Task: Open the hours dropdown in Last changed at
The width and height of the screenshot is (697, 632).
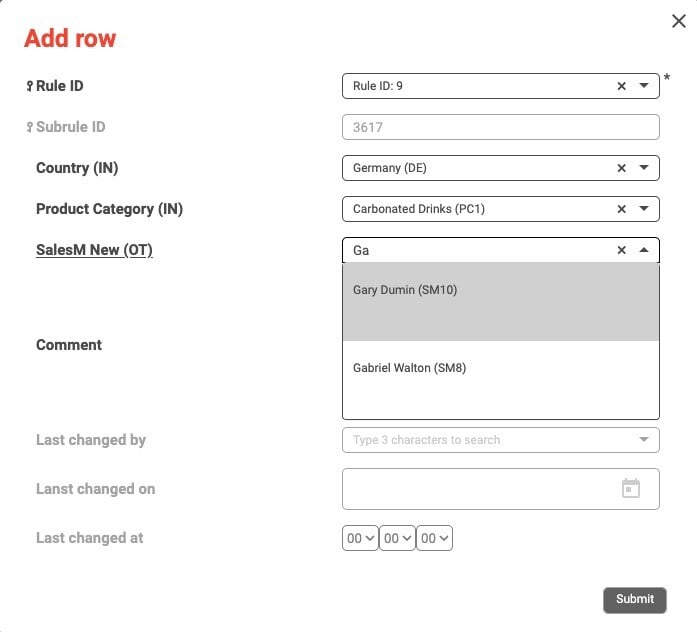Action: [x=360, y=538]
